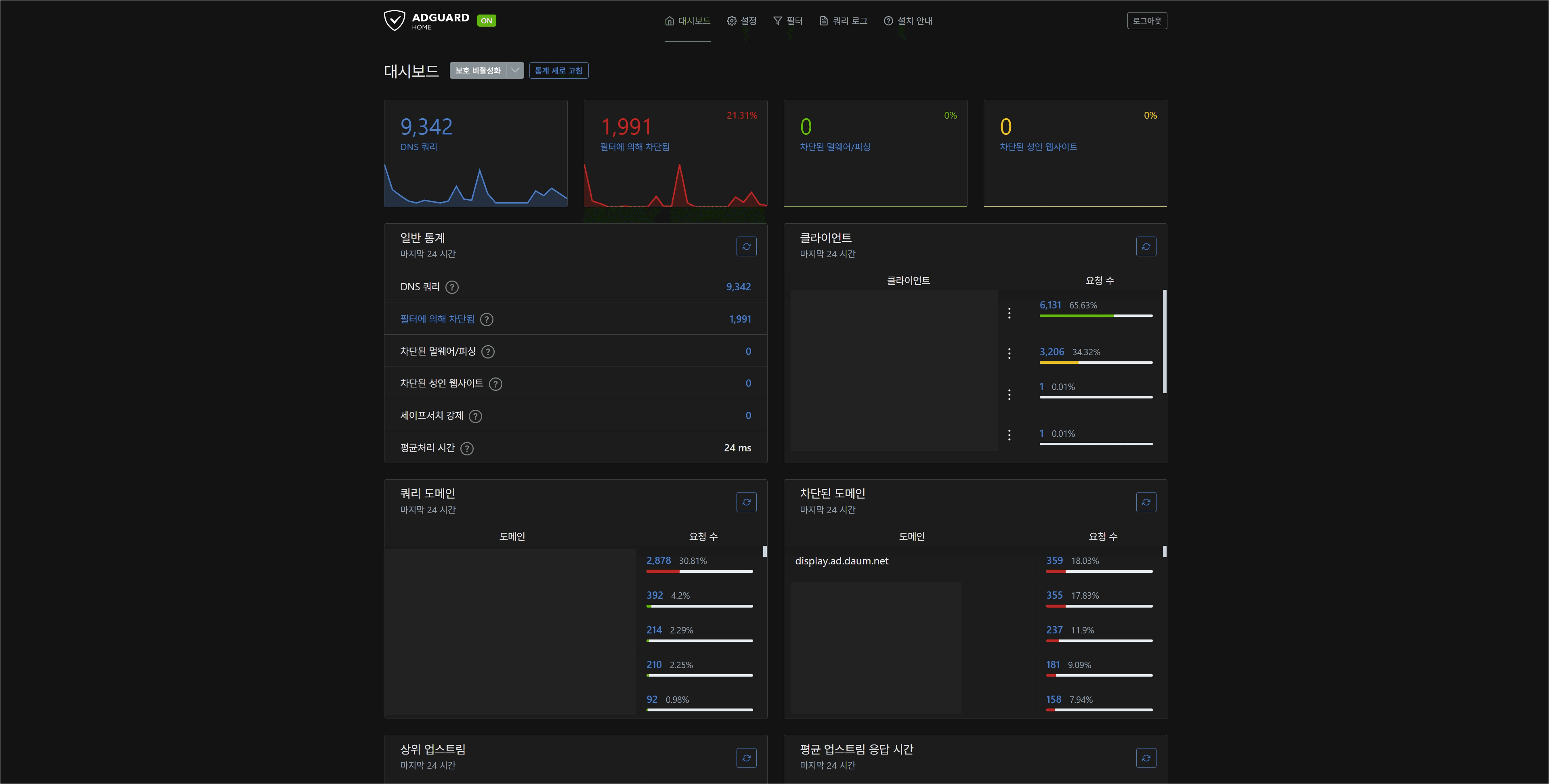
Task: Open help tooltip for 필터에 의해 차단됨
Action: (x=487, y=320)
